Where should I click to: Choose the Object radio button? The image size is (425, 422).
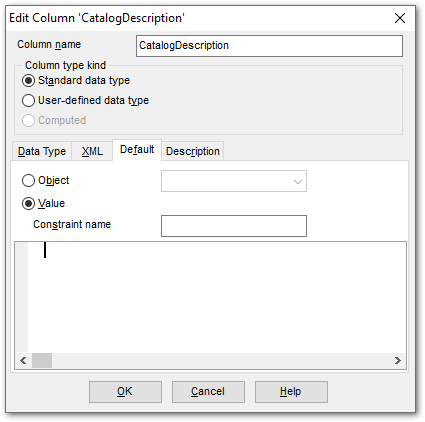pos(45,180)
